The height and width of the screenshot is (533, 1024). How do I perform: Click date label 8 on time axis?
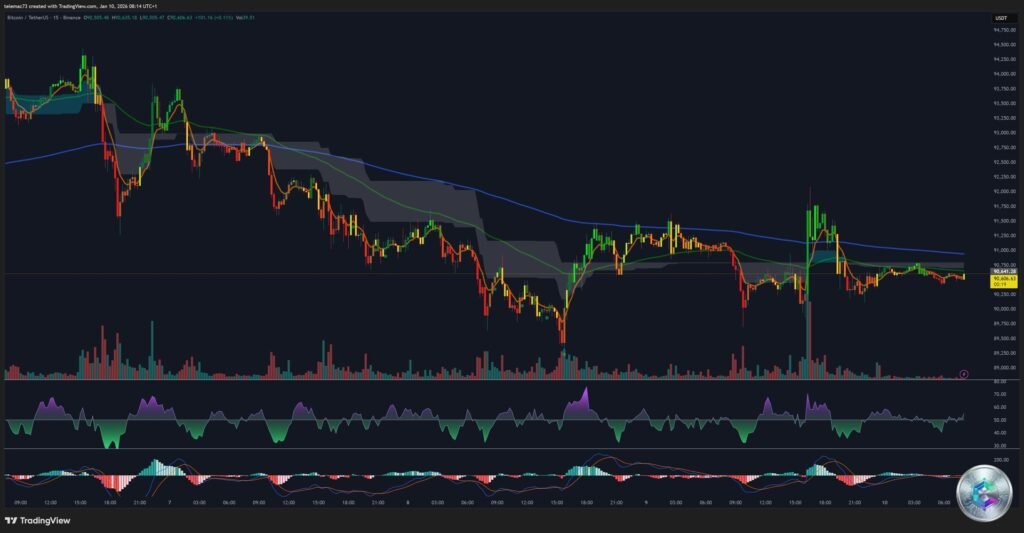tap(408, 503)
